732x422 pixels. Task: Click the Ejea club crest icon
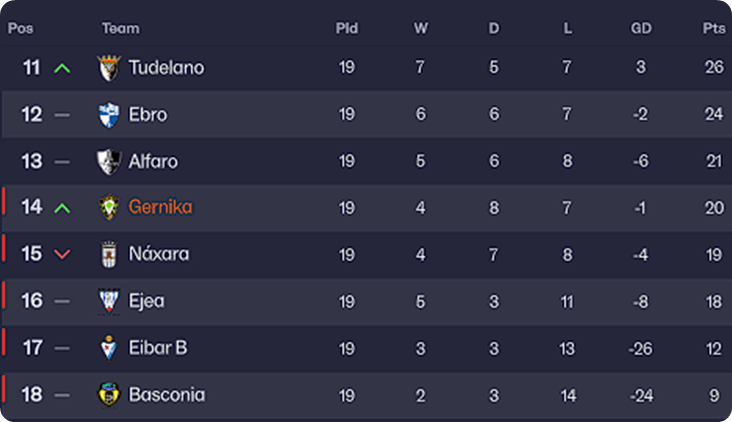point(108,301)
